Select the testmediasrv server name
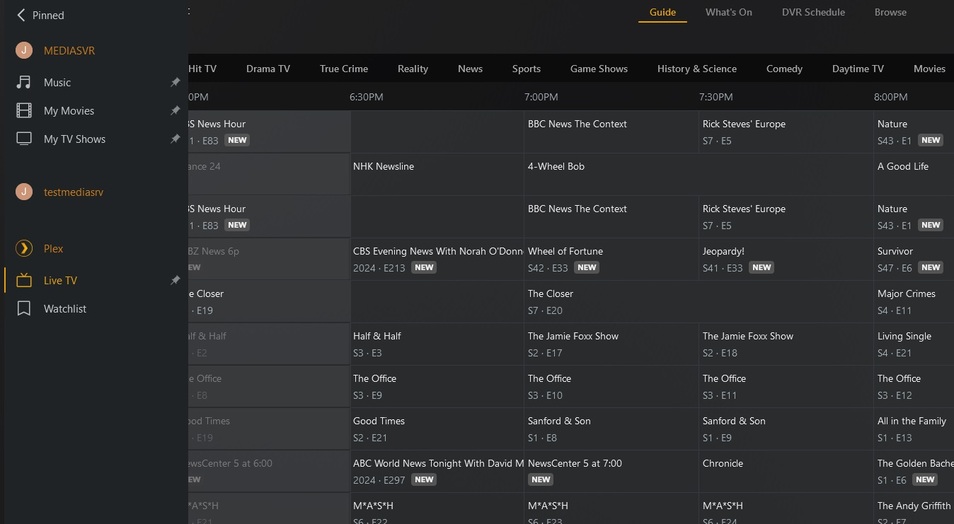Screen dimensions: 954x524 73,192
